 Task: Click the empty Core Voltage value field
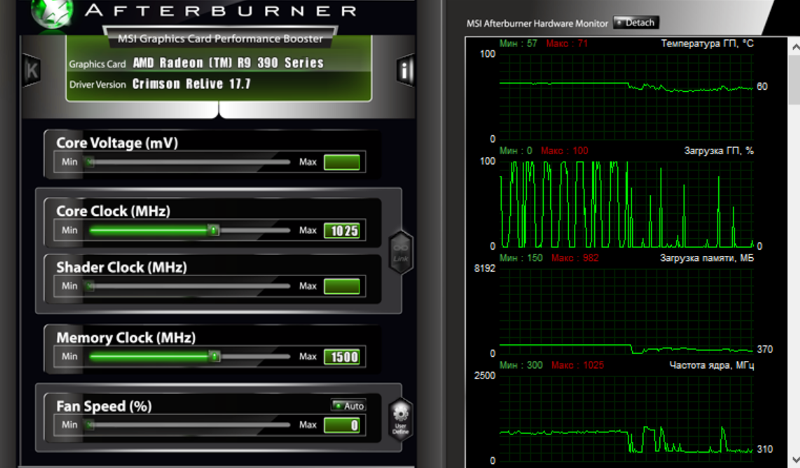(342, 162)
